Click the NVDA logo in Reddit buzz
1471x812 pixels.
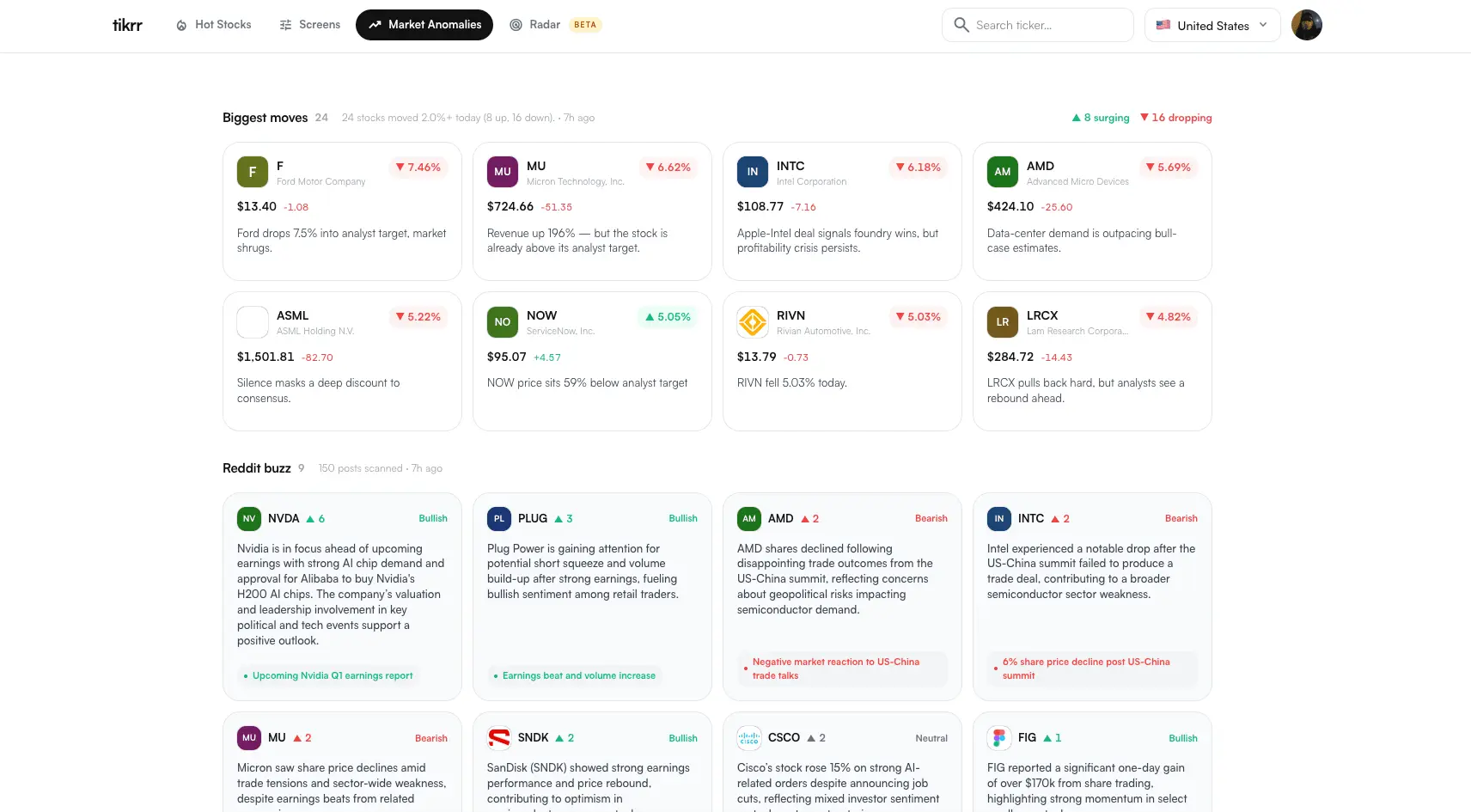pyautogui.click(x=249, y=519)
